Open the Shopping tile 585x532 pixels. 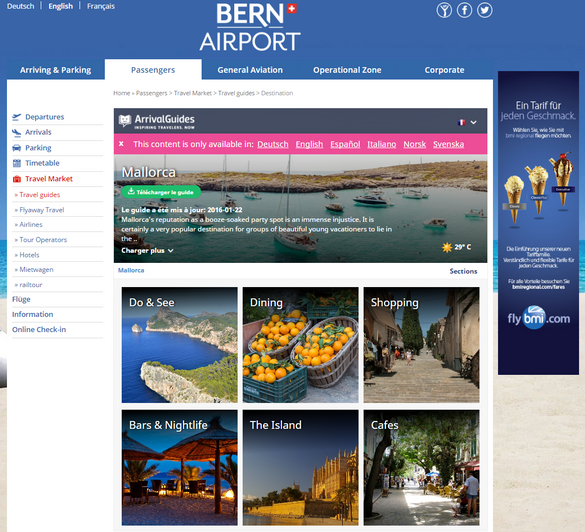coord(422,345)
